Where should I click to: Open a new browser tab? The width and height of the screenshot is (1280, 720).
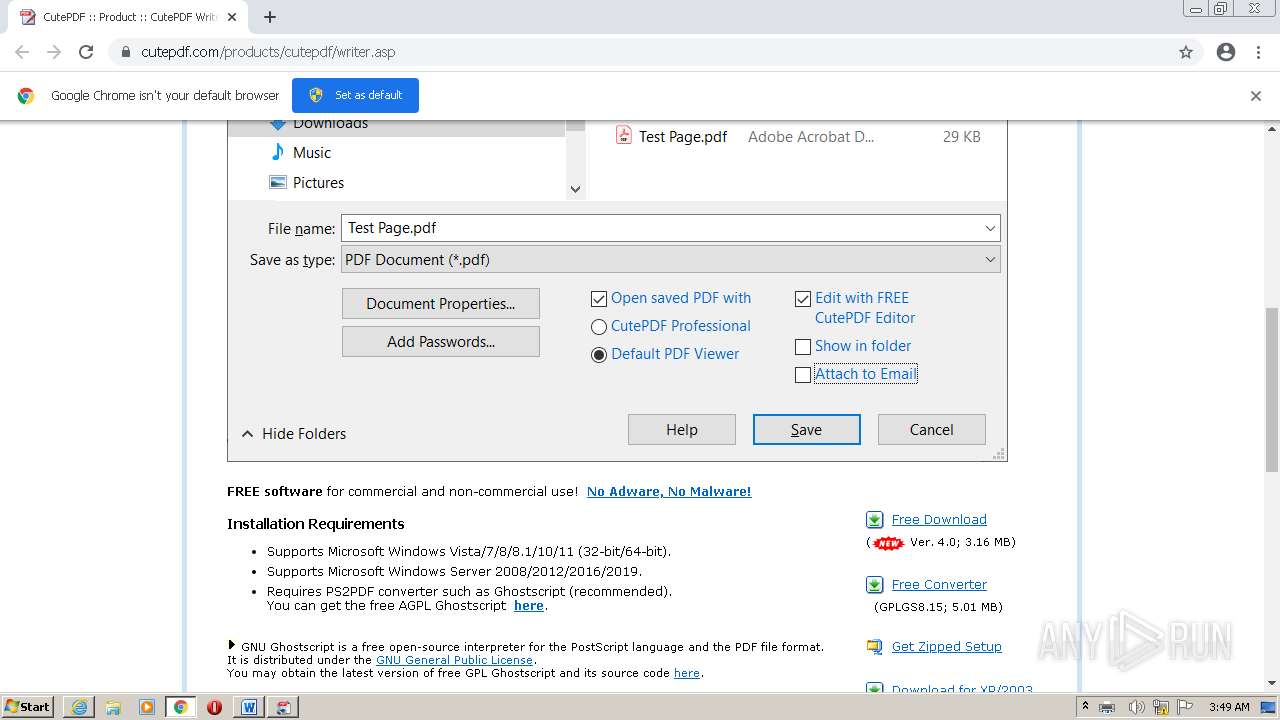pos(270,17)
